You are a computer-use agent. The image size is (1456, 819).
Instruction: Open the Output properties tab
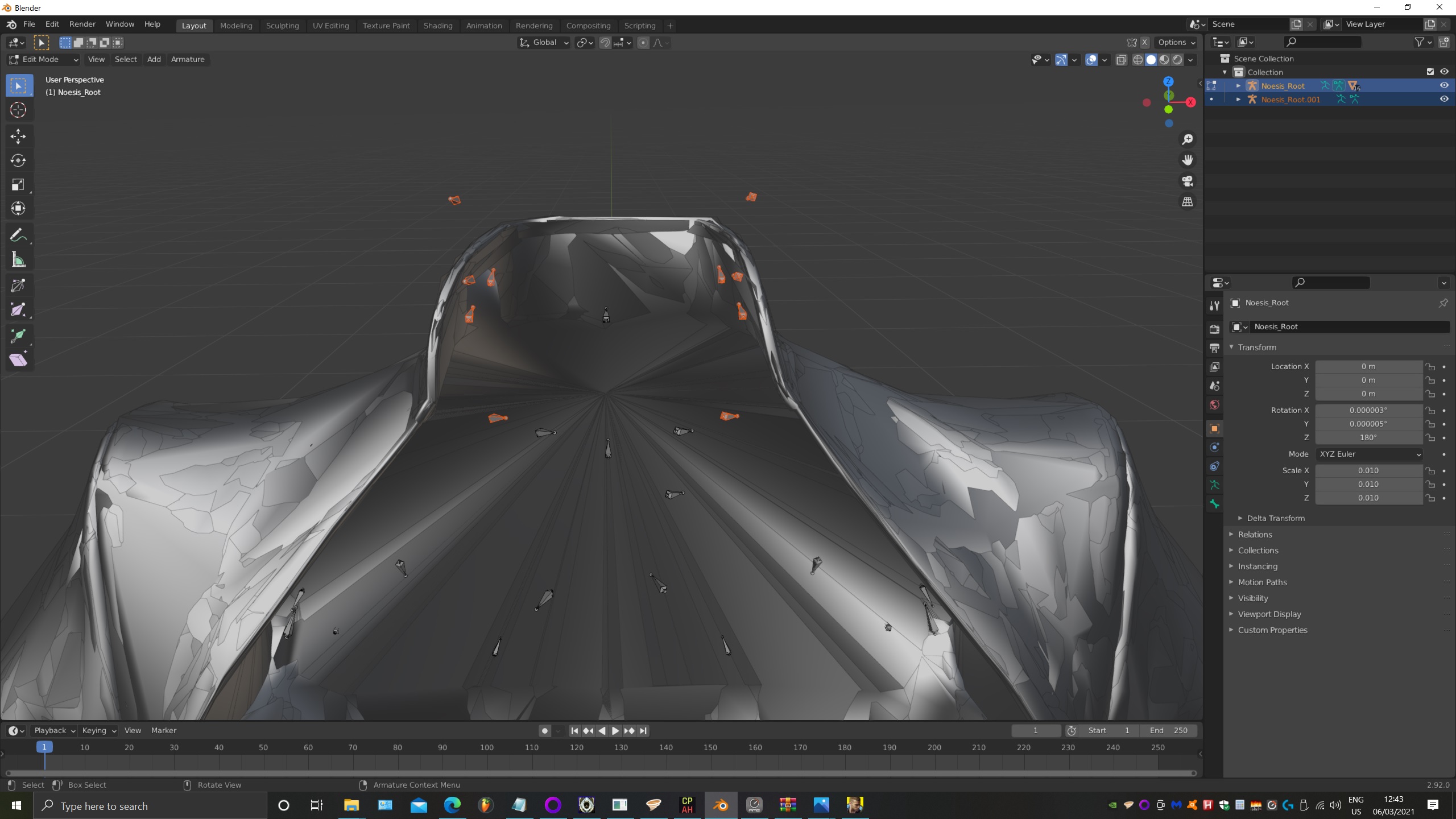click(1214, 348)
